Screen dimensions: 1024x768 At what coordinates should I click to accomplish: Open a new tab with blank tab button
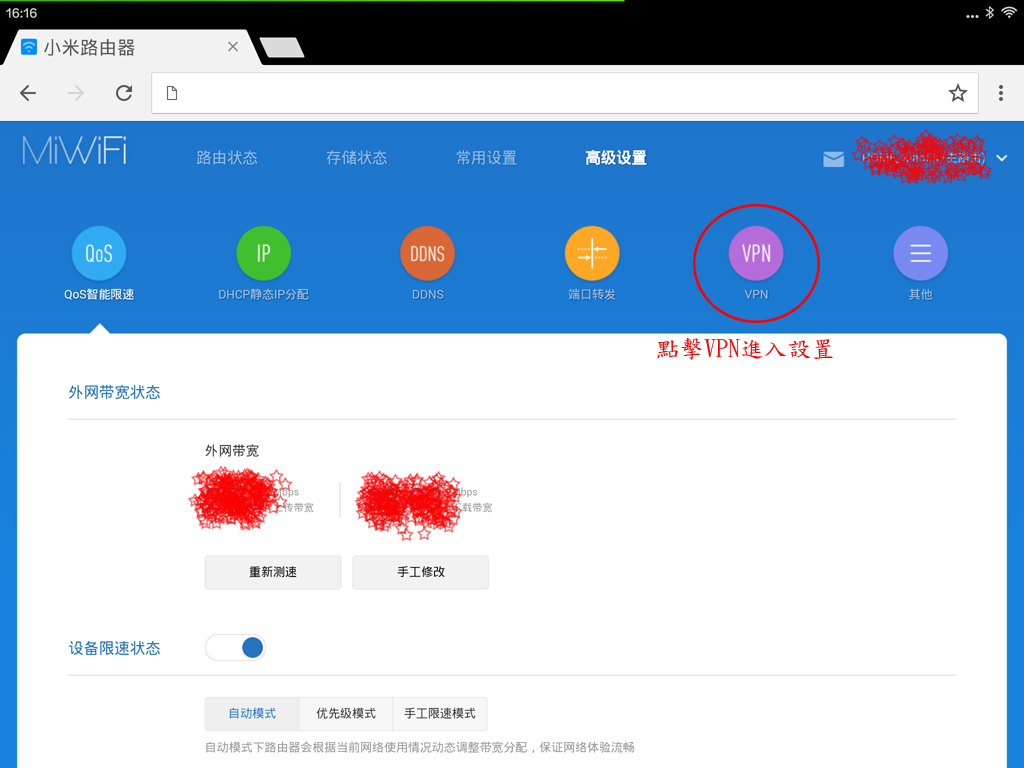click(282, 48)
